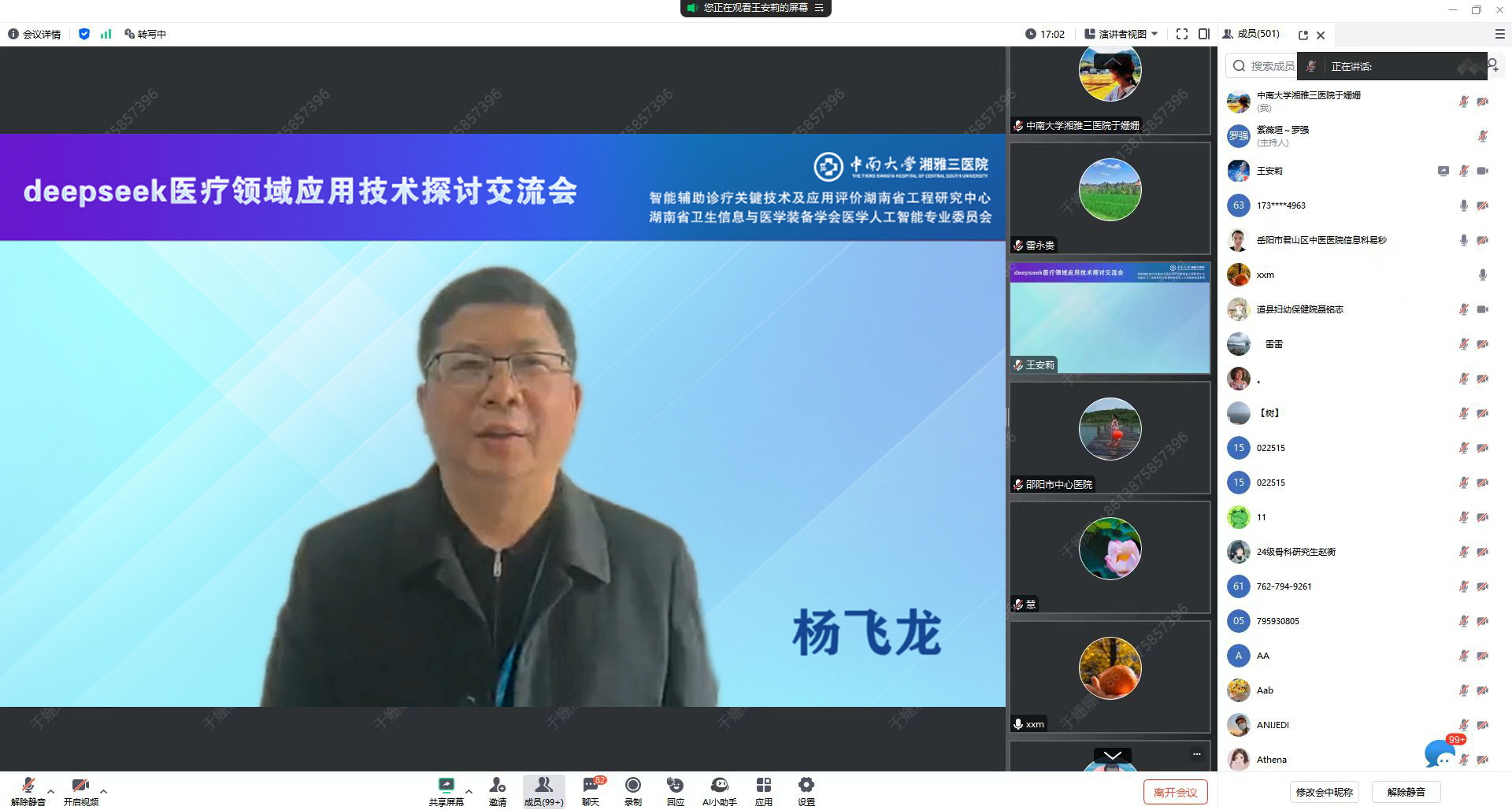Click the 邀请 invite button
Screen dimensions: 1512x810
[497, 791]
